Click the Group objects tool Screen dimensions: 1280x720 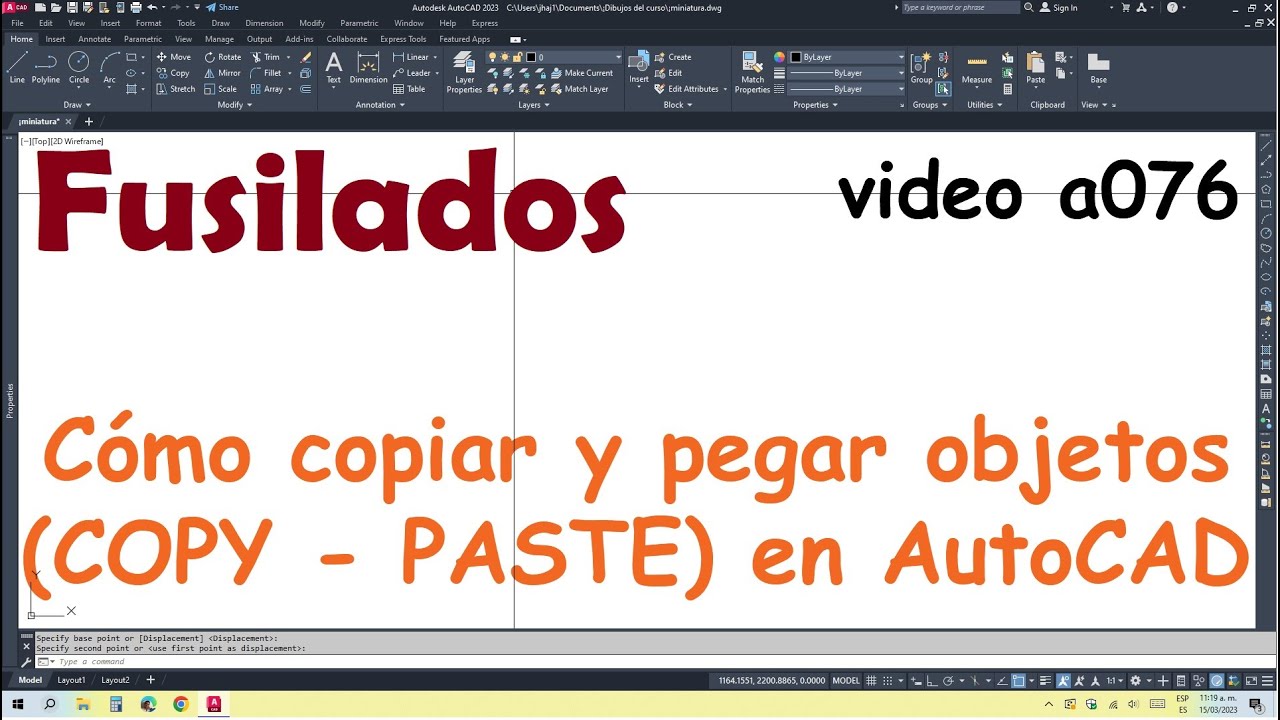(x=921, y=68)
